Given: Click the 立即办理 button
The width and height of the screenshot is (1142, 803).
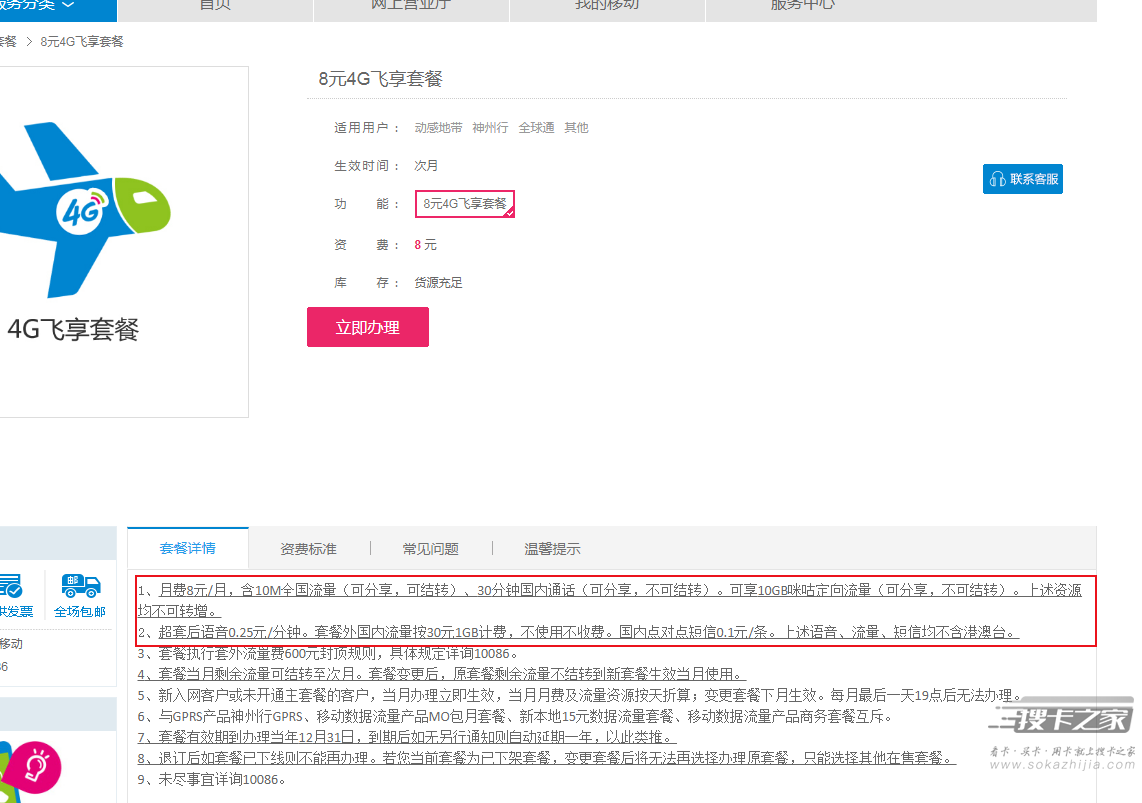Looking at the screenshot, I should [x=368, y=327].
